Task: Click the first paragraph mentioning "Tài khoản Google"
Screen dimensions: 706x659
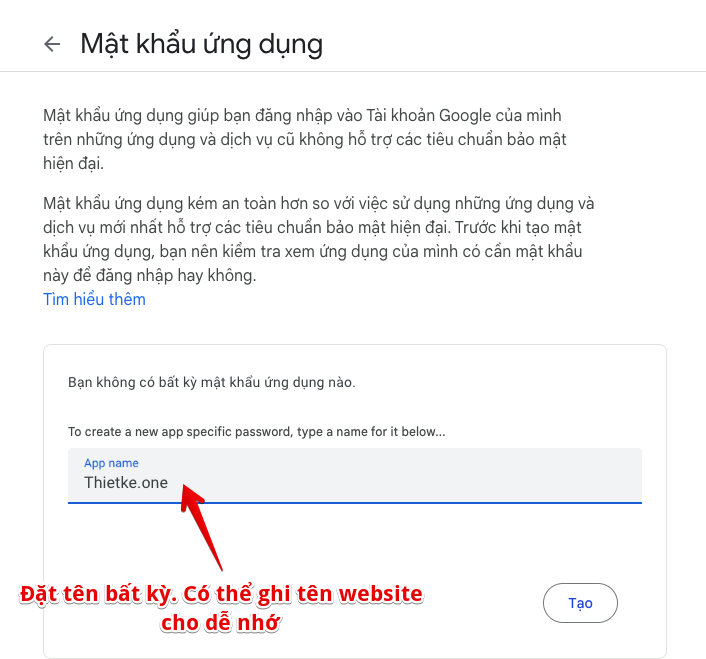Action: (x=304, y=140)
